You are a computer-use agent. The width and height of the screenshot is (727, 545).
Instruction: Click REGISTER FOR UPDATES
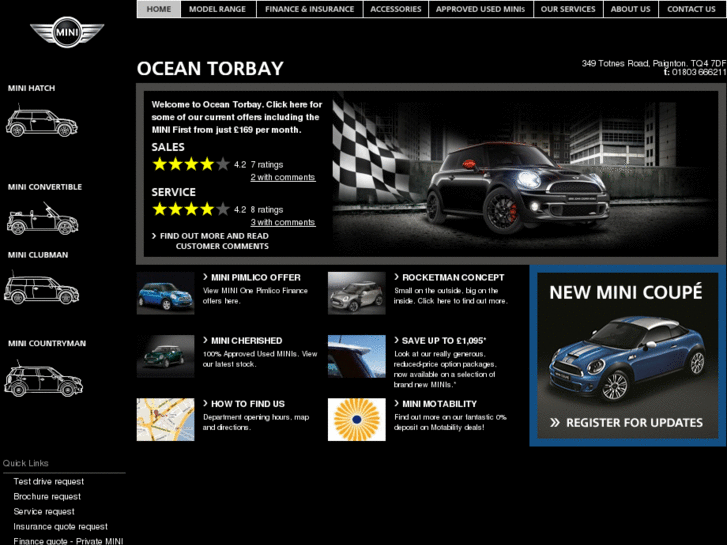[x=626, y=423]
